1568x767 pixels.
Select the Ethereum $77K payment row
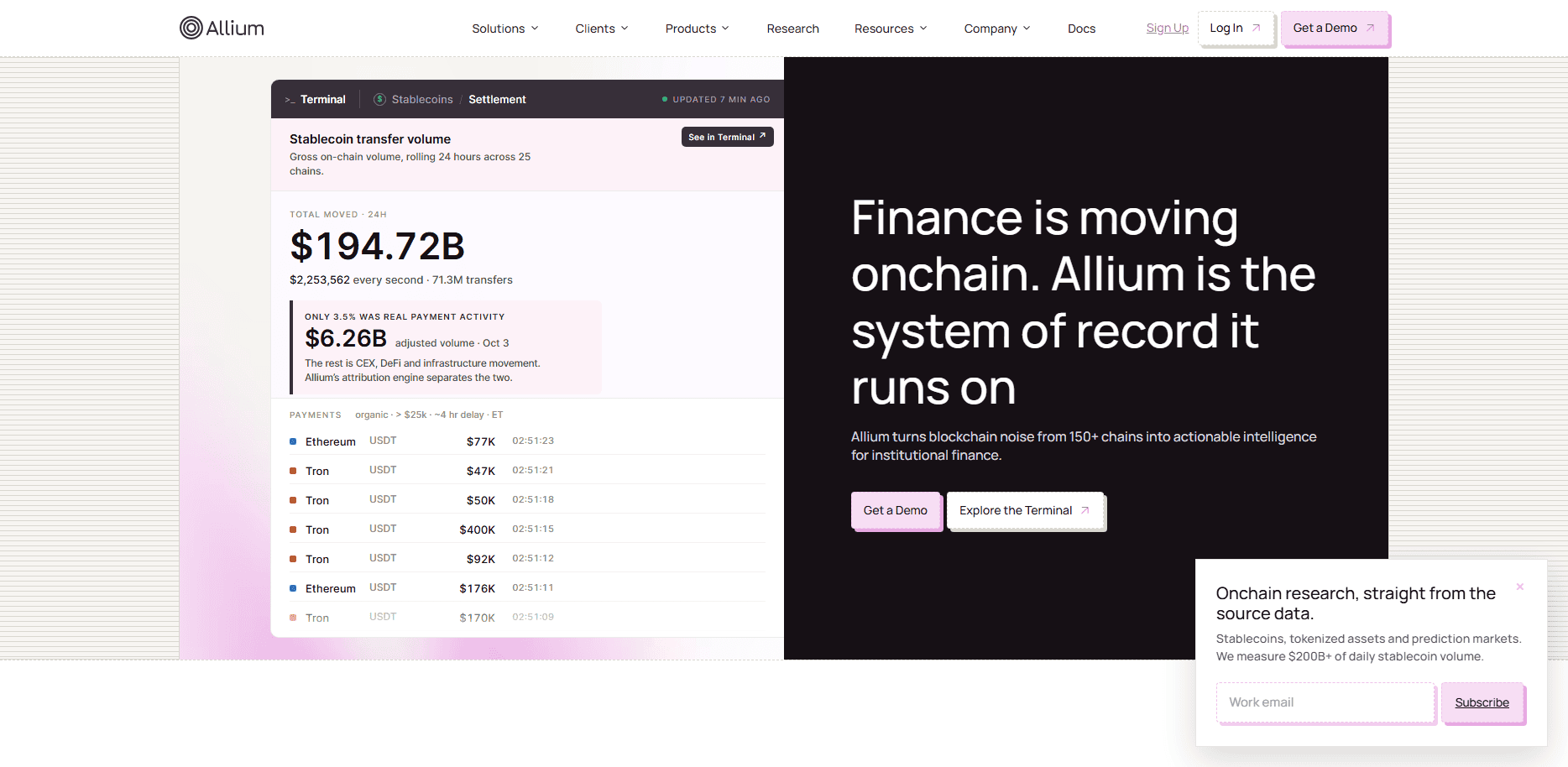point(527,441)
